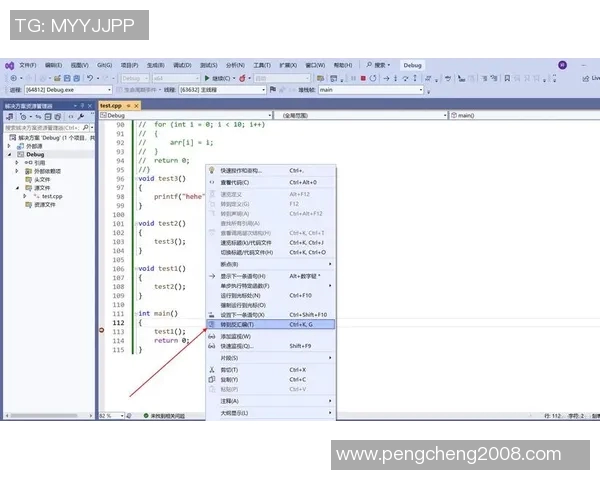Click the search icon in the menu bar

[367, 65]
